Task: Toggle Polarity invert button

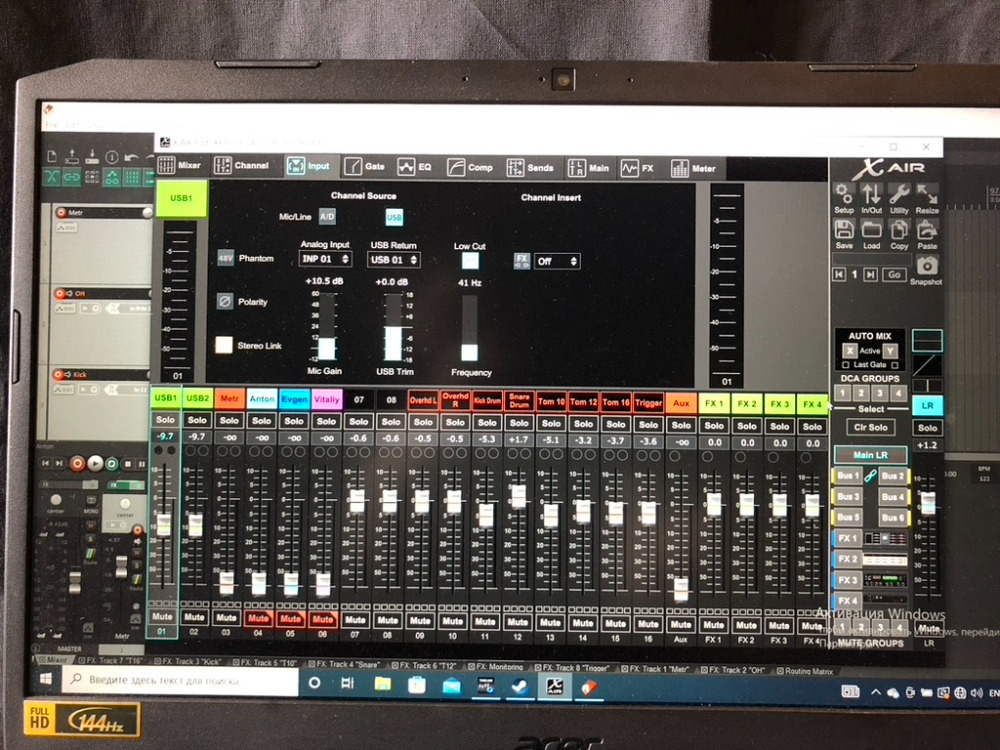Action: point(224,301)
